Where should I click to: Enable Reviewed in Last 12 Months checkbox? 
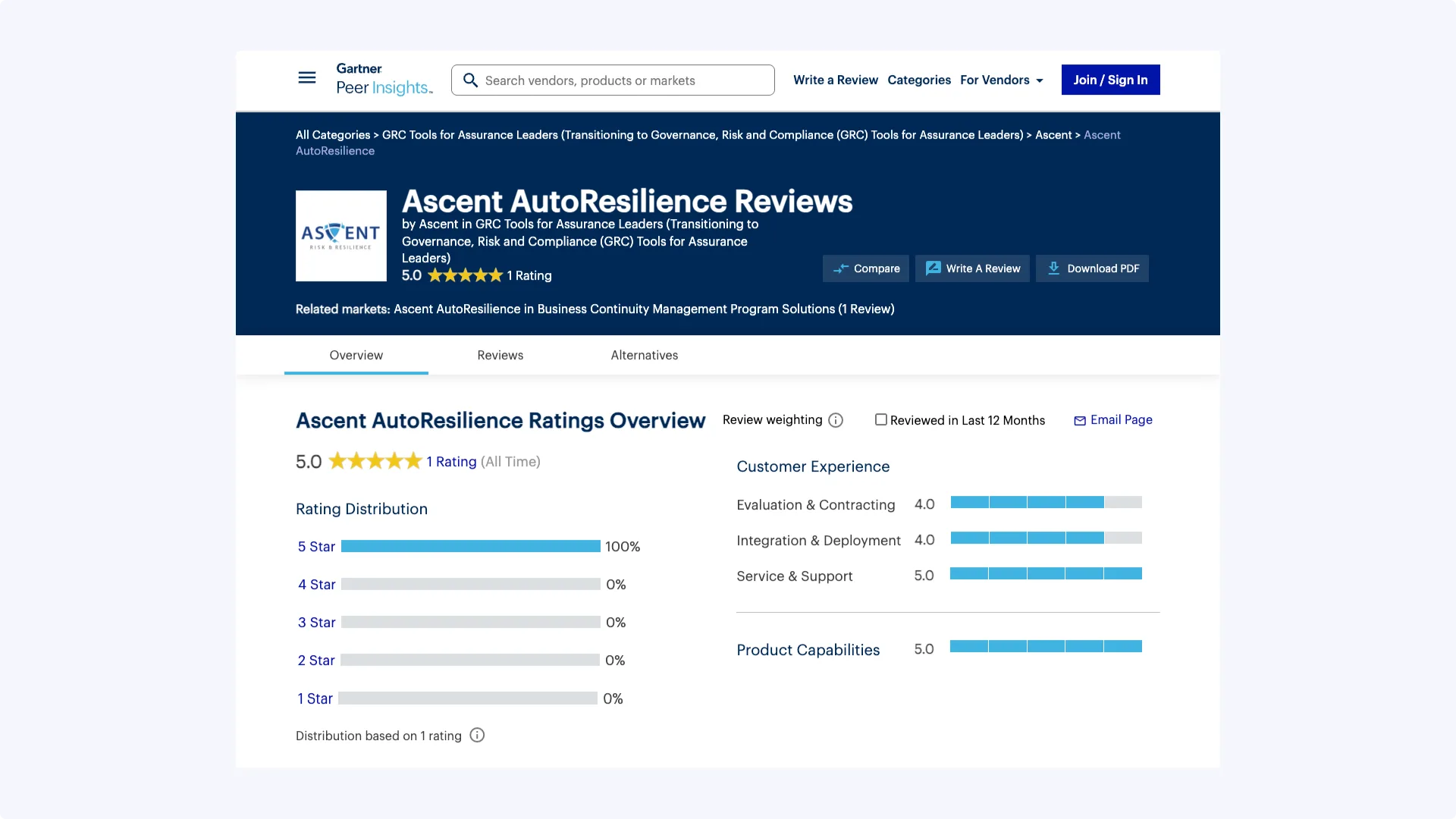click(x=880, y=419)
